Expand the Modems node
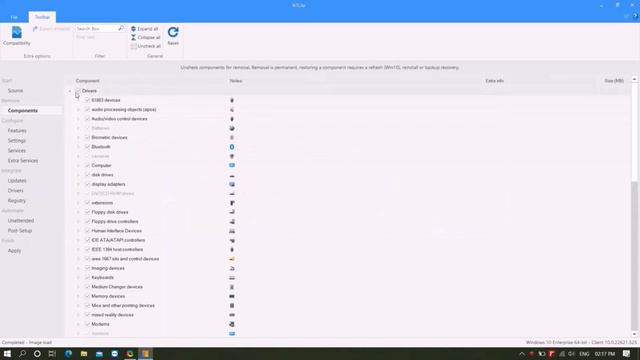Viewport: 640px width, 360px height. coord(78,324)
